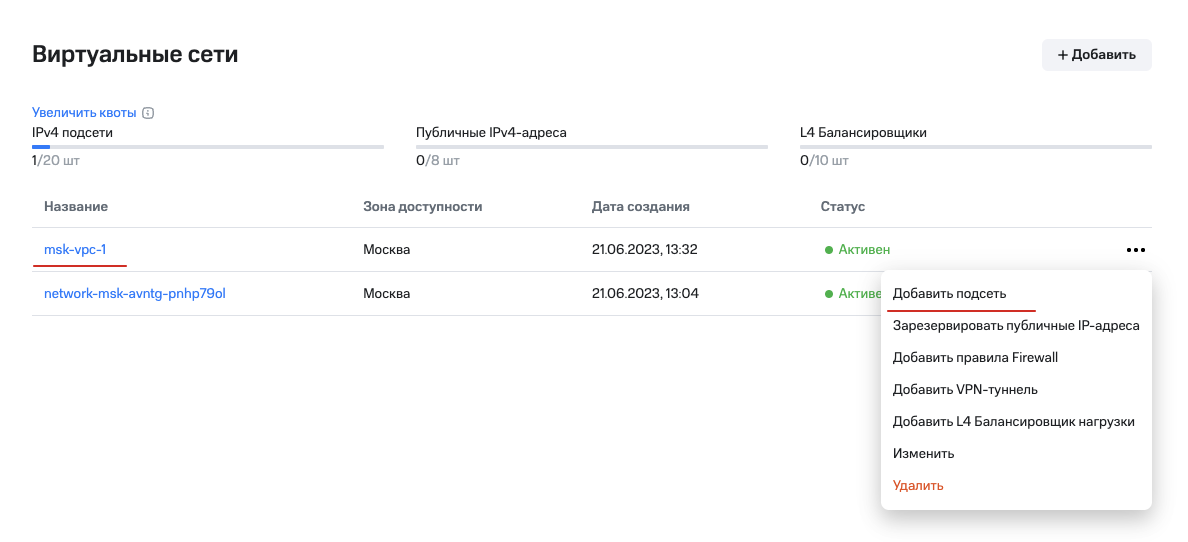Choose Добавить VPN-туннель menu item
The width and height of the screenshot is (1188, 542).
[x=965, y=390]
